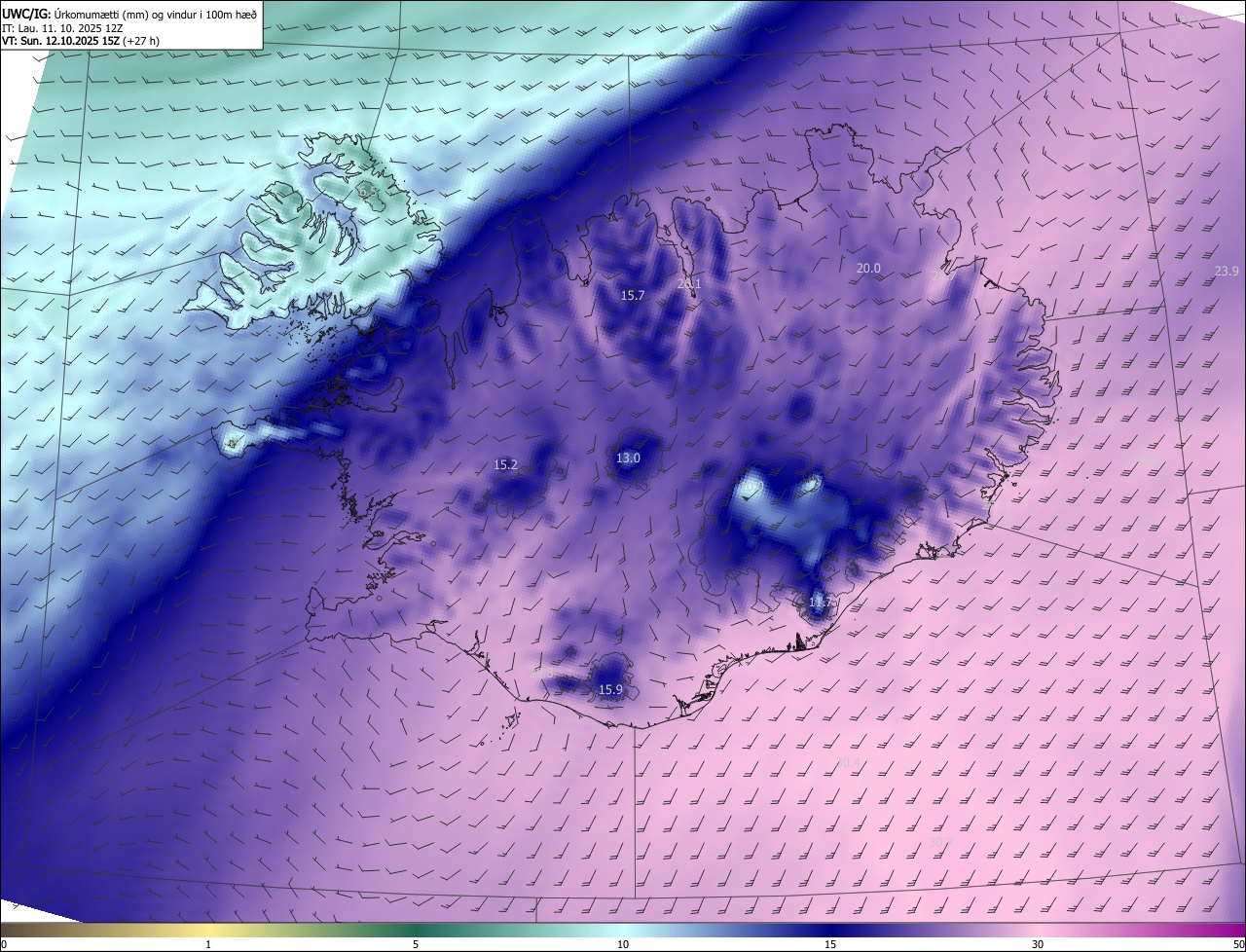Click the 'VT: Sun. 12.10.2025 15Z (+27 h)' line
The image size is (1246, 952).
(79, 42)
